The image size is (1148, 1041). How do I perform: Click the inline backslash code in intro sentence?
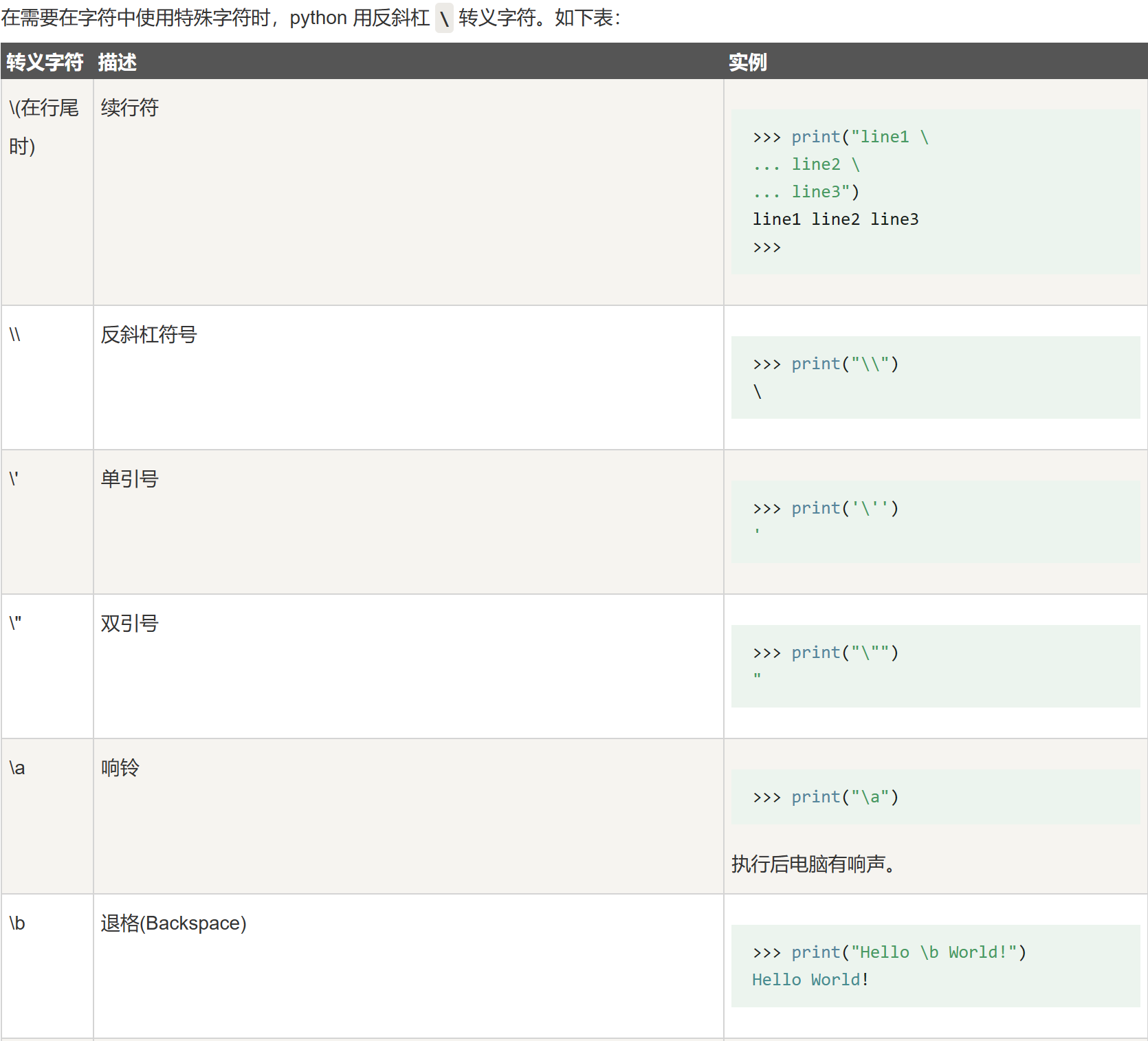pos(445,19)
